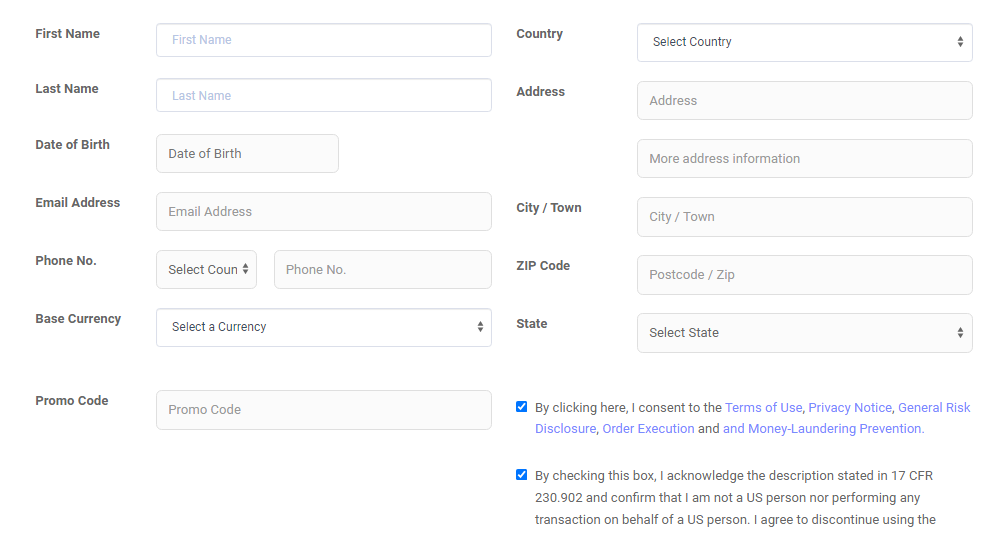Image resolution: width=1007 pixels, height=535 pixels.
Task: Click the first Address input field
Action: click(x=805, y=100)
